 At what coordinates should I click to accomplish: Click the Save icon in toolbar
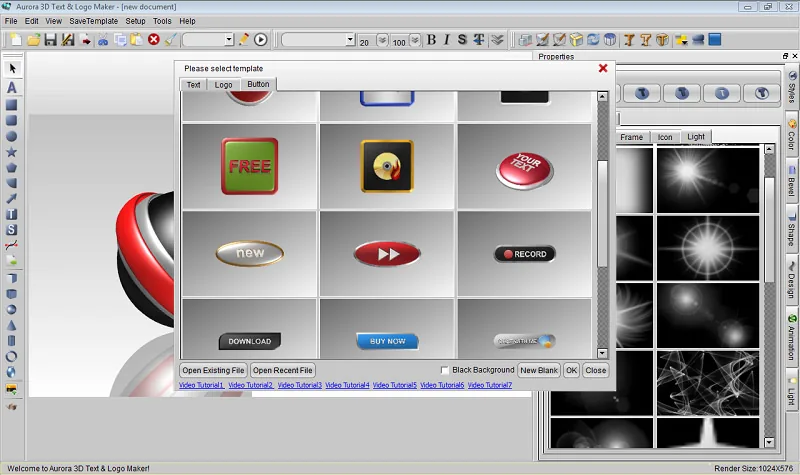click(x=51, y=40)
